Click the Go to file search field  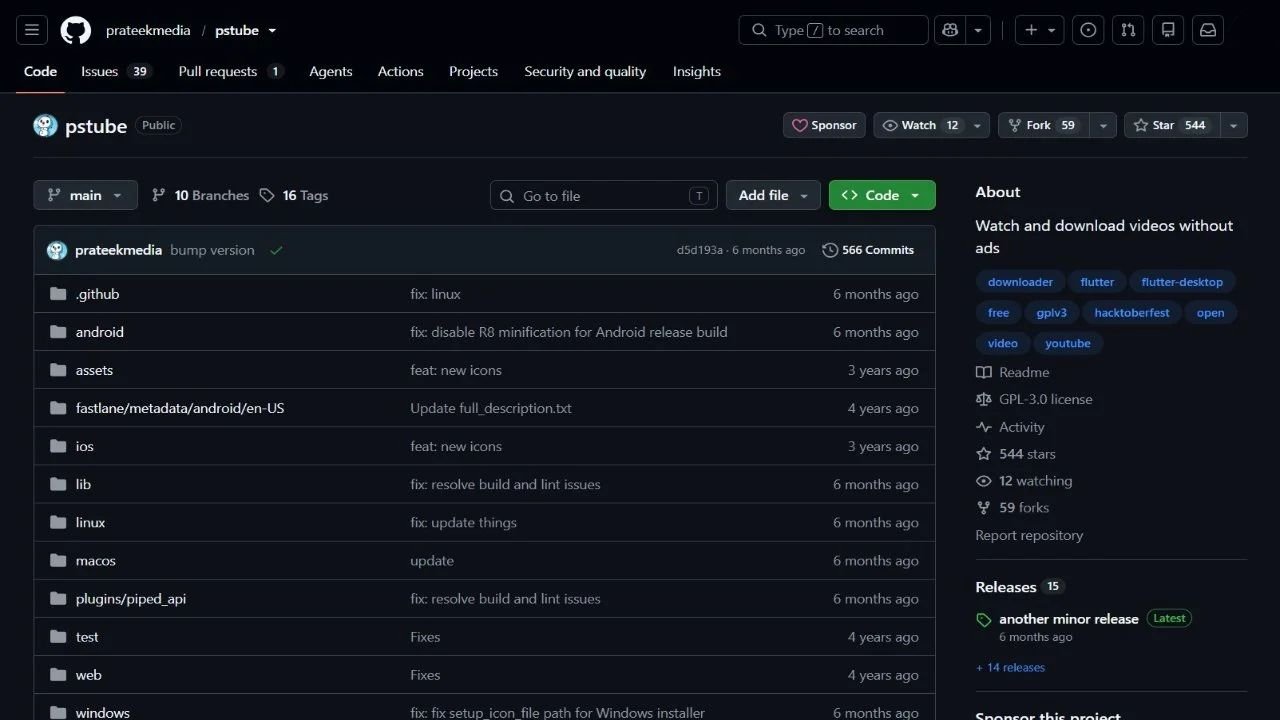604,195
